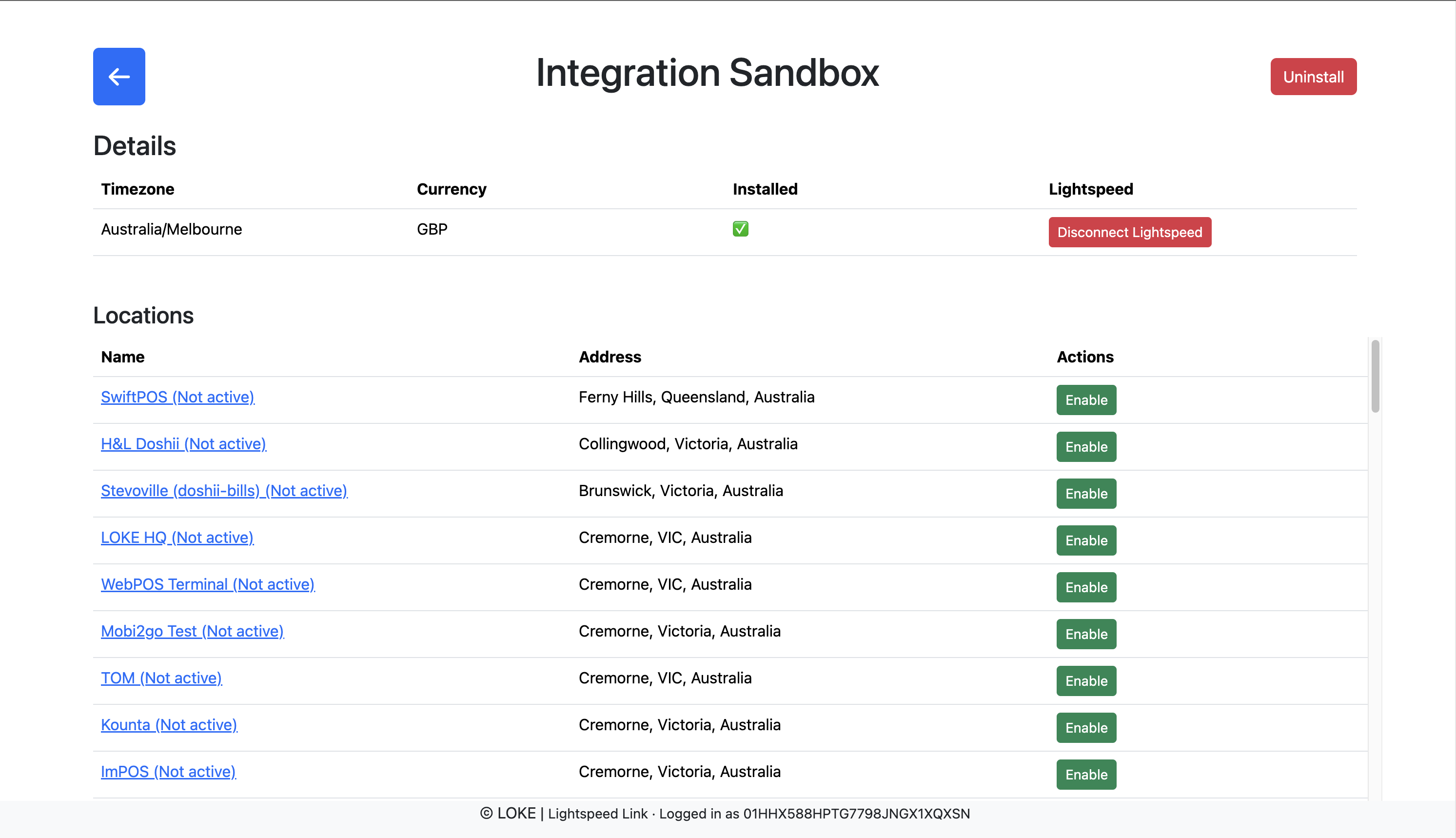Click the Timezone column header
Viewport: 1456px width, 838px height.
tap(138, 189)
